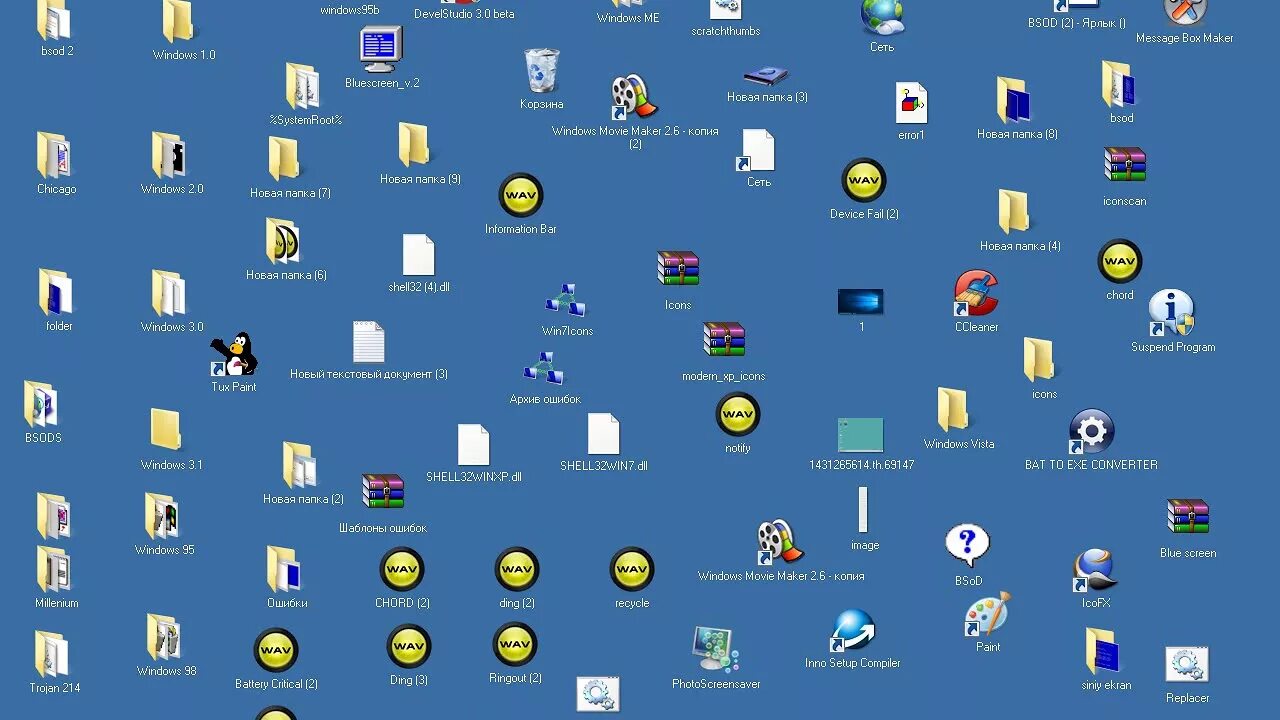Open the Icons RAR archive
Viewport: 1280px width, 720px height.
[678, 270]
